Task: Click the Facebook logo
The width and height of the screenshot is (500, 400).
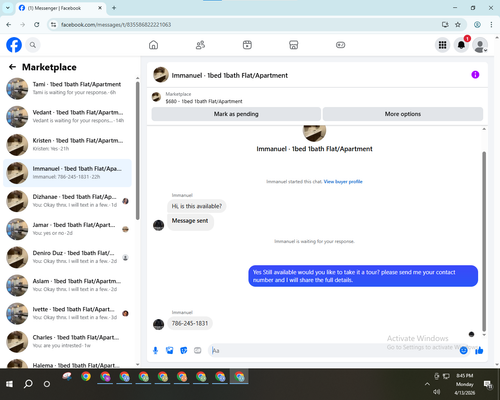Action: [14, 45]
